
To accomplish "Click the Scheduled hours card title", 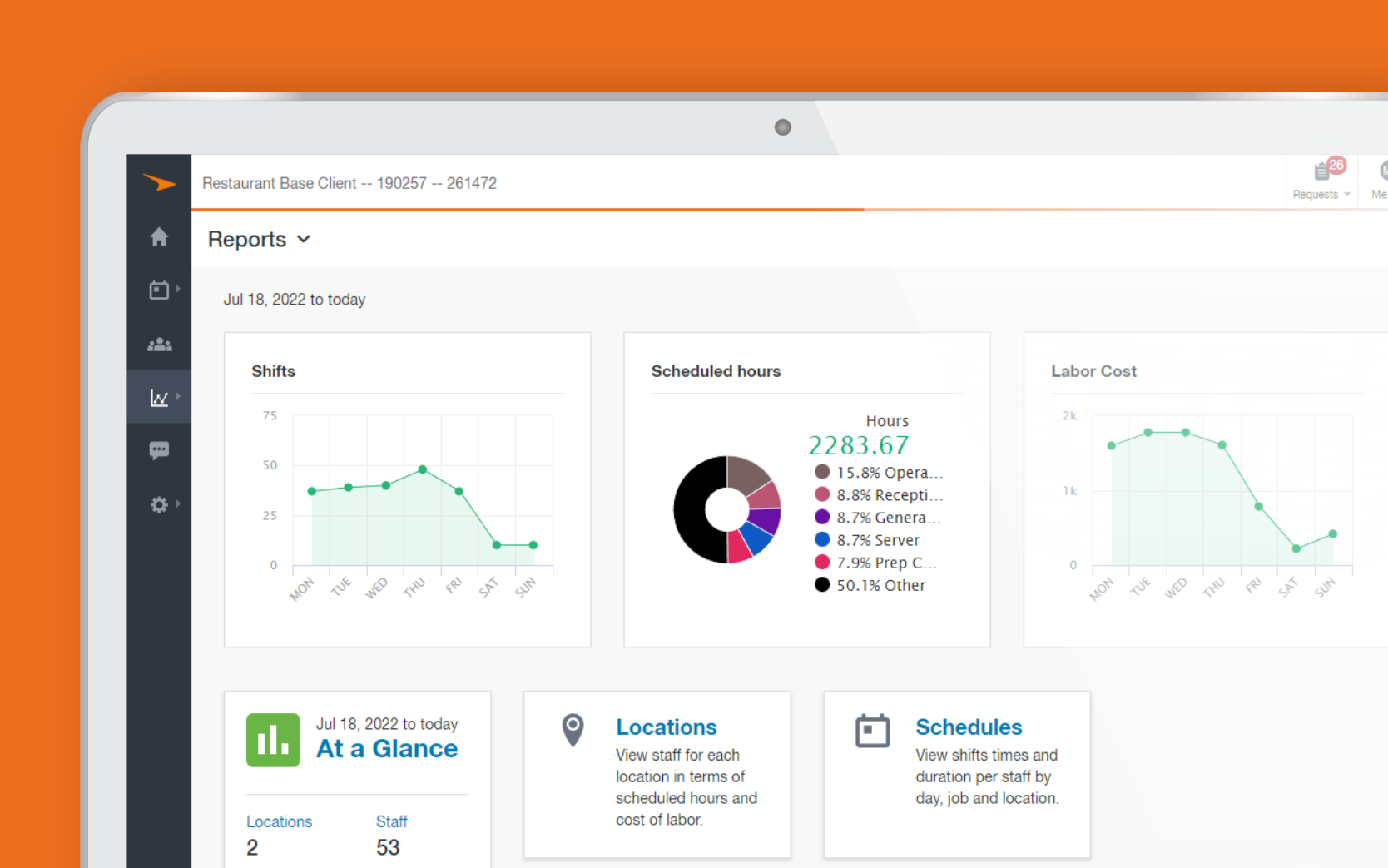I will click(x=716, y=371).
